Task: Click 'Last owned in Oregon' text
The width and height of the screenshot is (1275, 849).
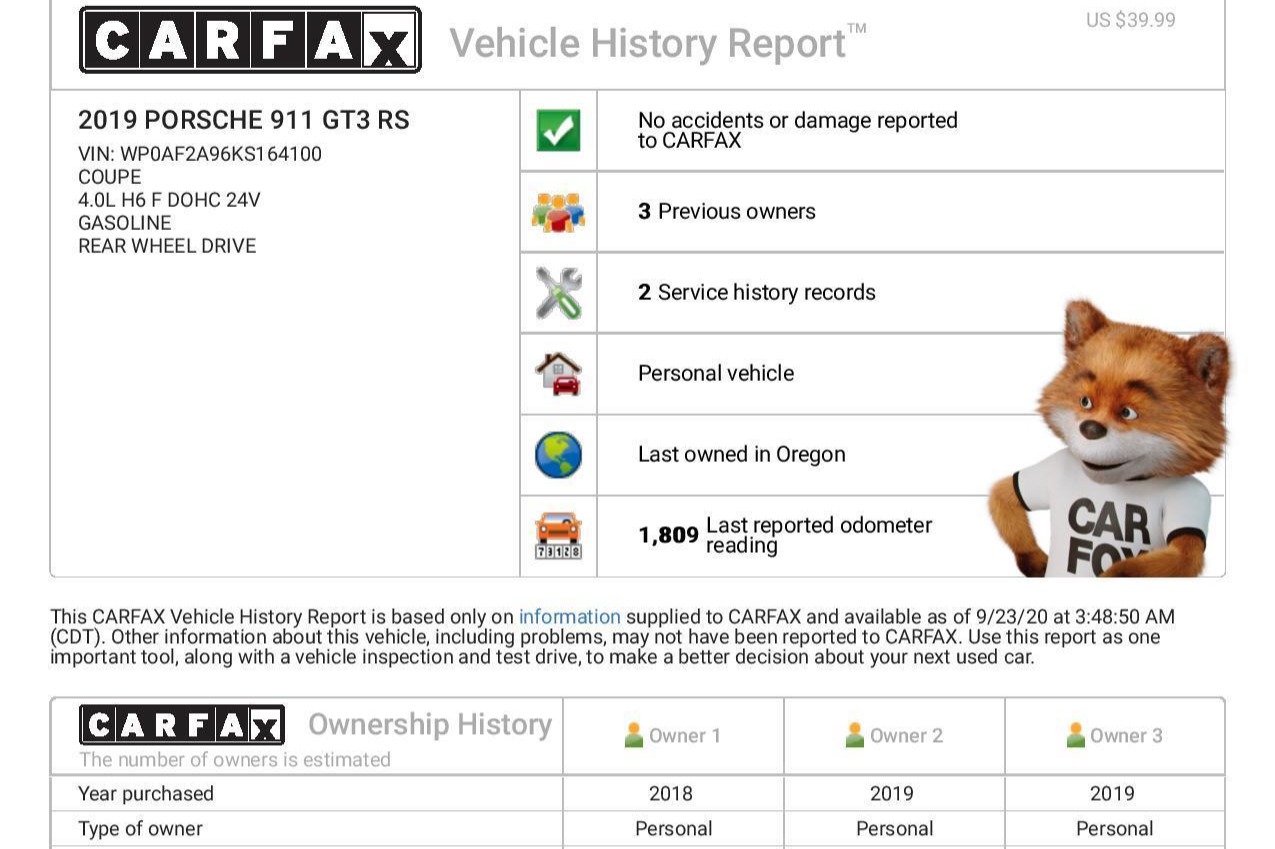Action: (742, 454)
